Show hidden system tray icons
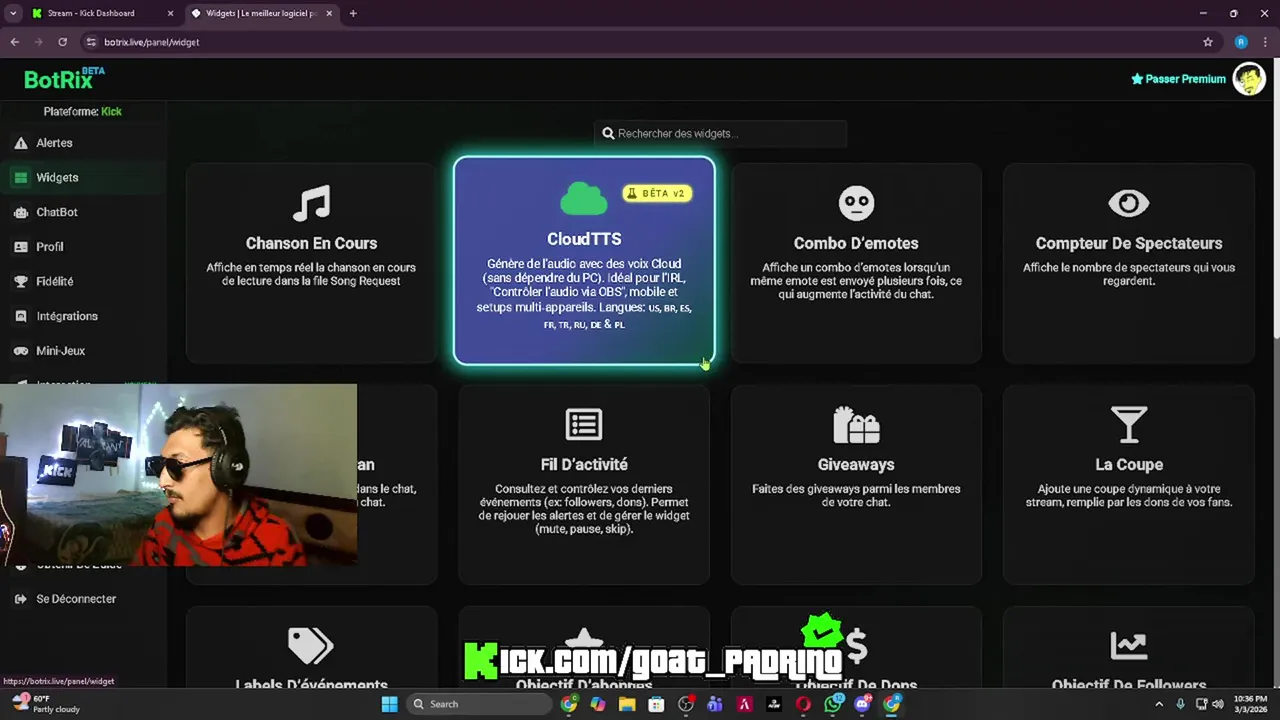This screenshot has height=720, width=1280. [1160, 704]
